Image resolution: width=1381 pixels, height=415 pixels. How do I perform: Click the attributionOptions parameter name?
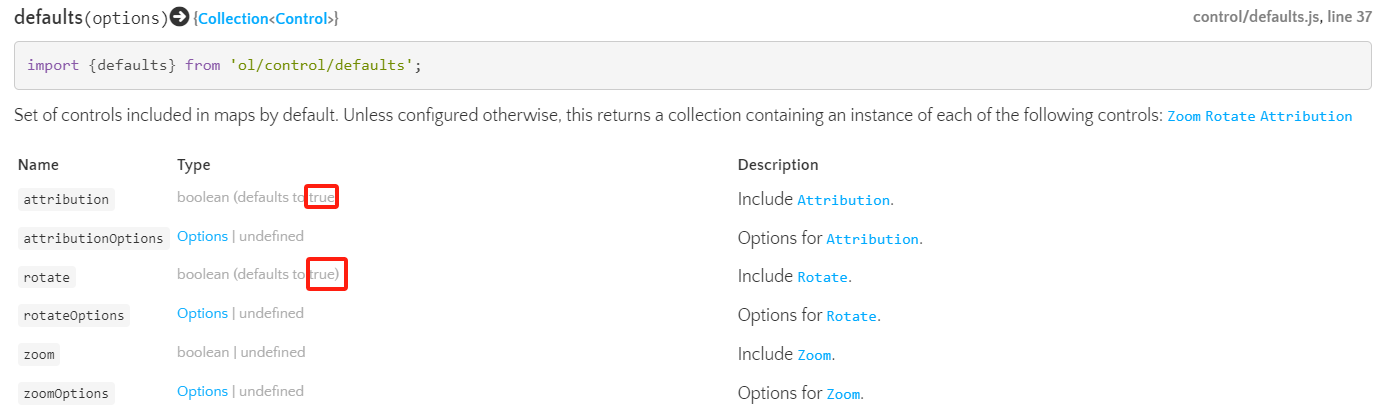[x=93, y=238]
